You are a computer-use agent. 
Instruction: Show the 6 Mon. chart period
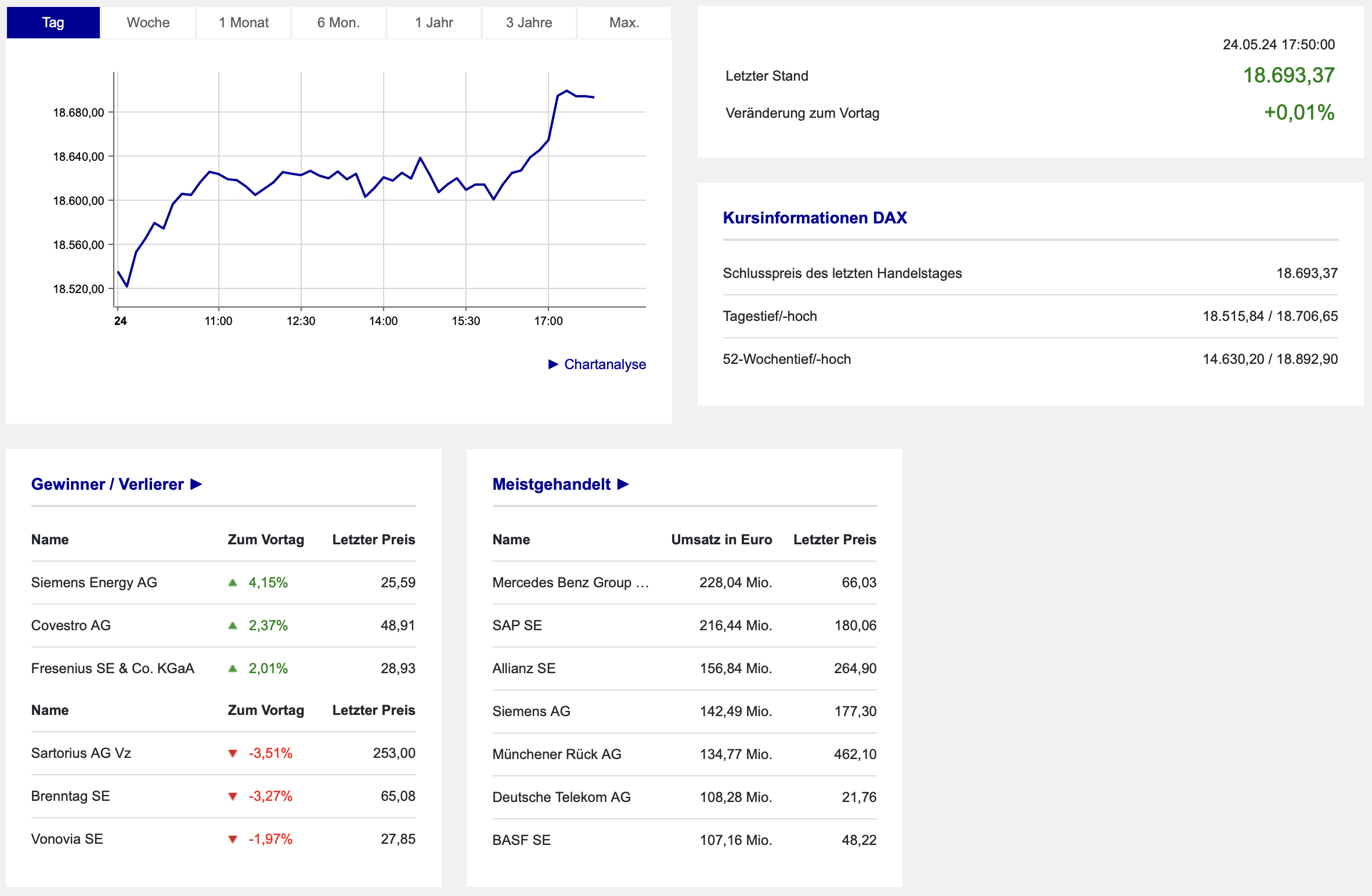pos(338,23)
